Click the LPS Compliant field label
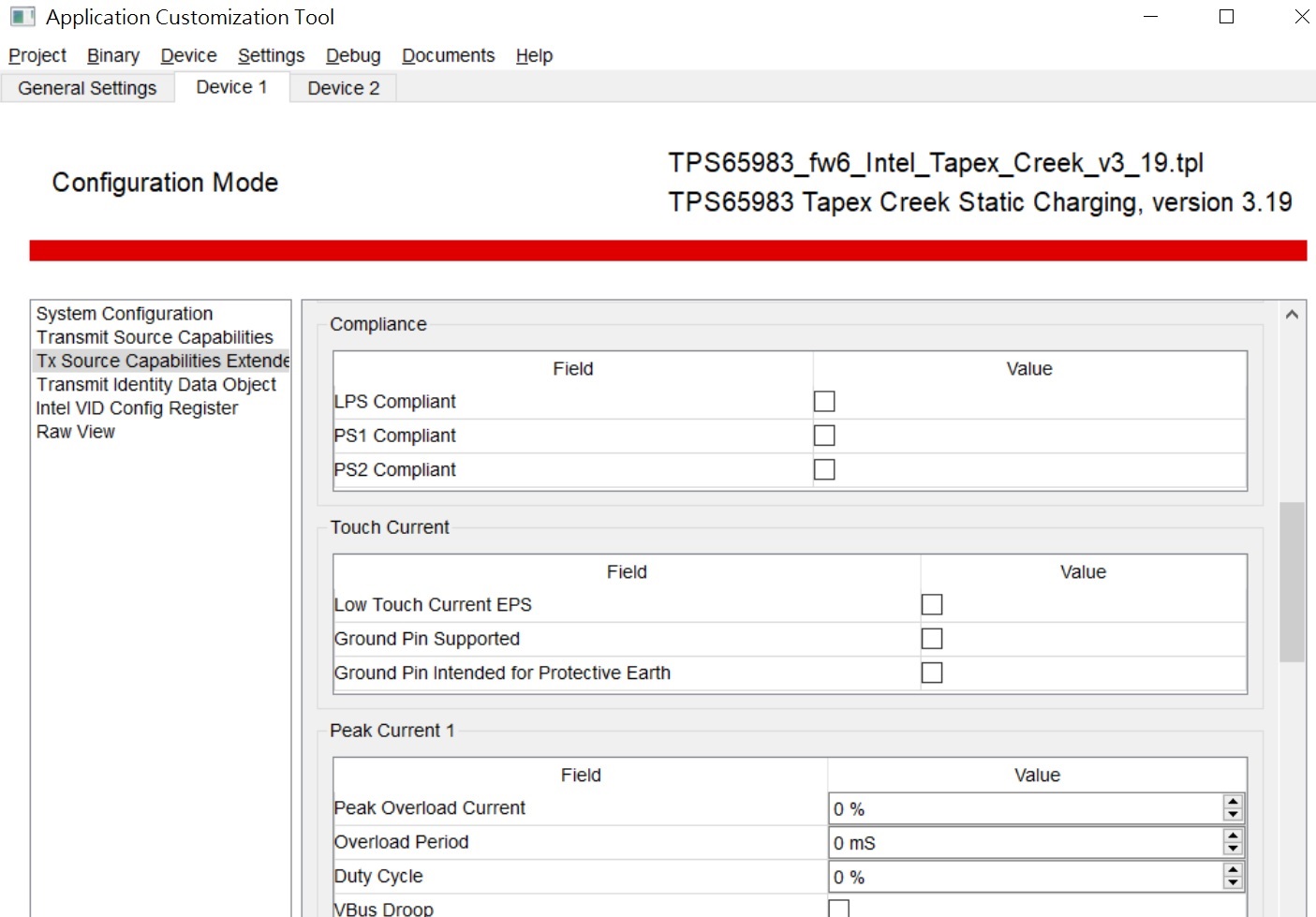1316x917 pixels. (395, 402)
